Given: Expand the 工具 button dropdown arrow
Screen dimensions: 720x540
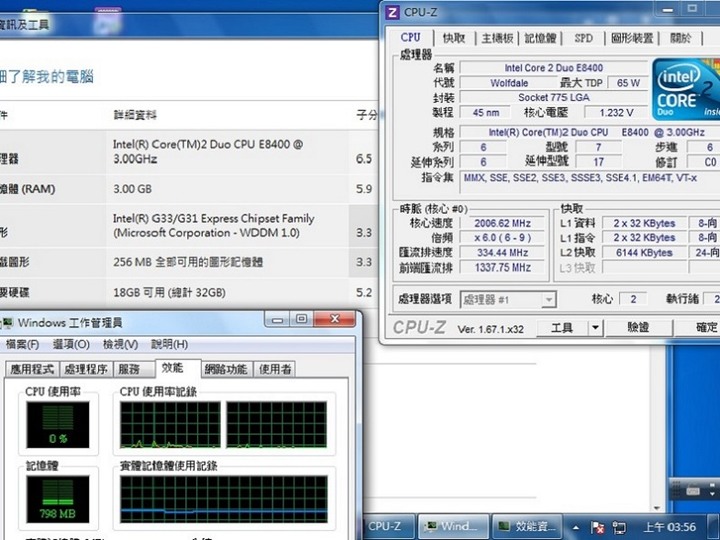Looking at the screenshot, I should [595, 328].
